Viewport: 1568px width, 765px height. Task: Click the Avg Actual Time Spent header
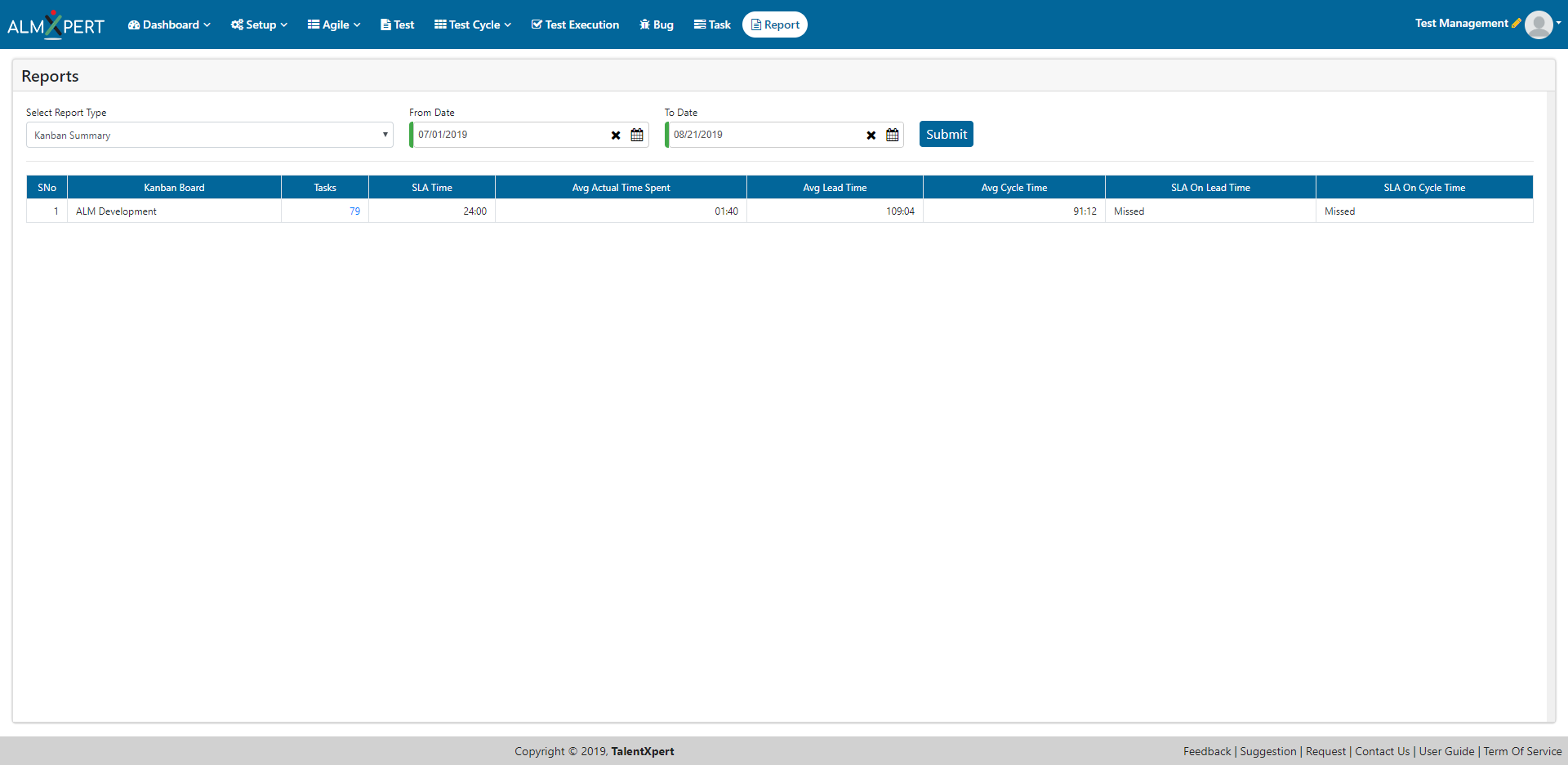[621, 187]
